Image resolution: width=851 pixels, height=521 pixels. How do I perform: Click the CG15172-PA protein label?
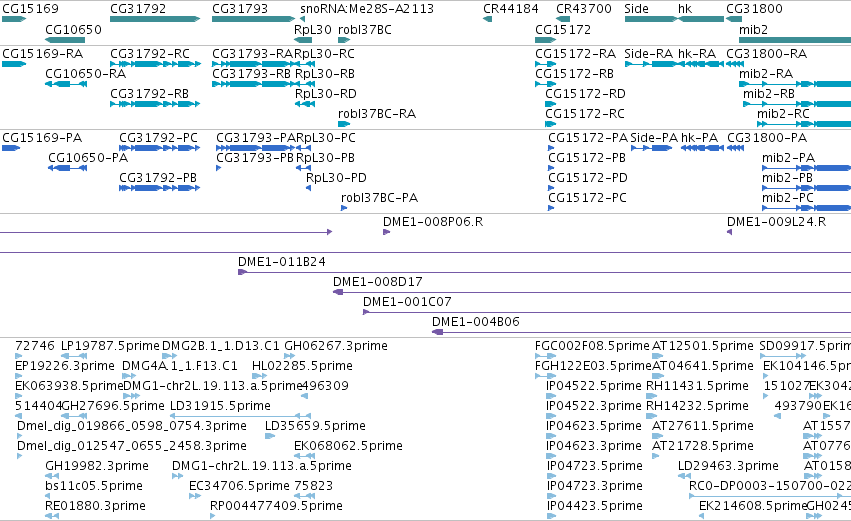pos(588,138)
